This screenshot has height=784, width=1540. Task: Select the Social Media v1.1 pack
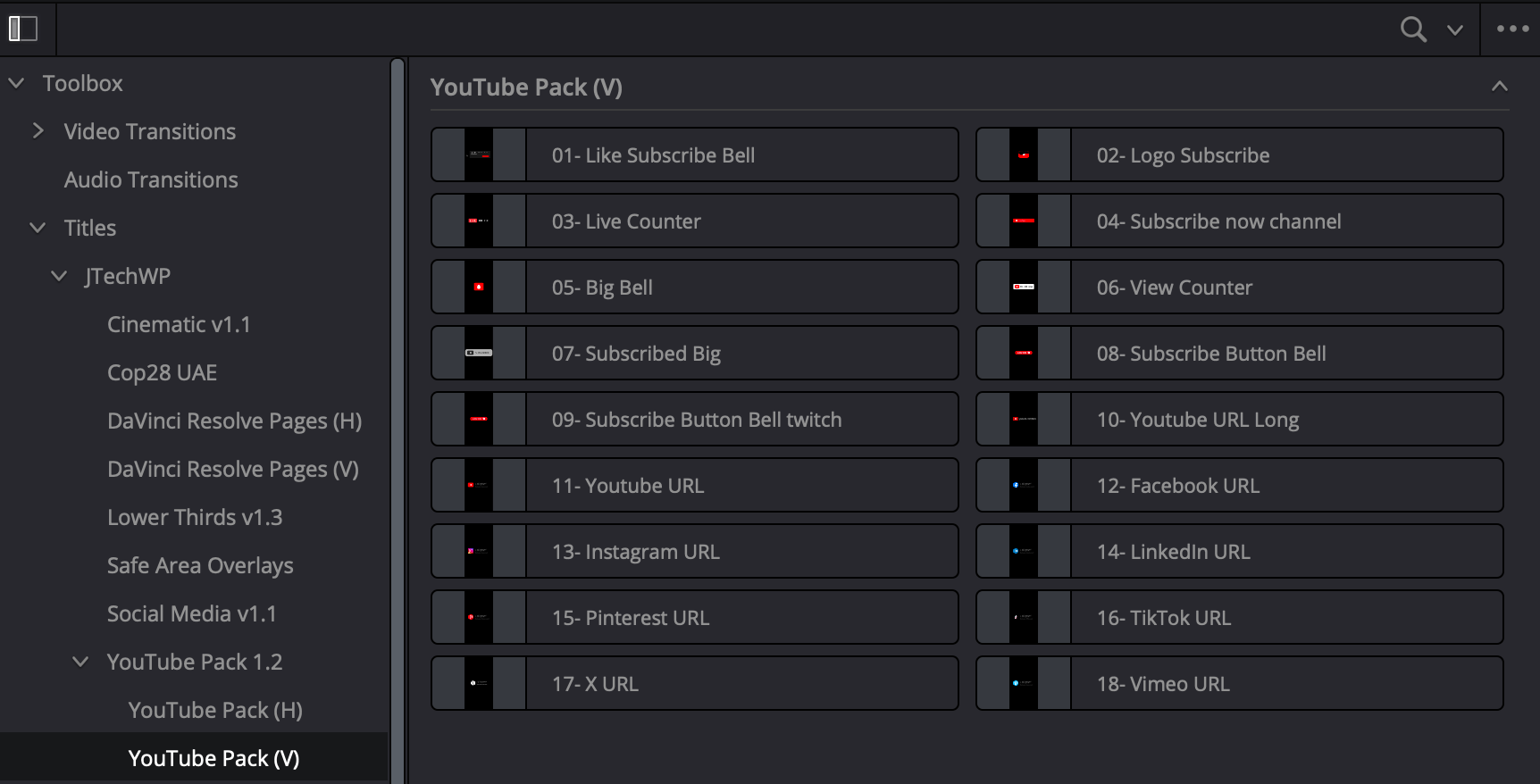coord(191,613)
